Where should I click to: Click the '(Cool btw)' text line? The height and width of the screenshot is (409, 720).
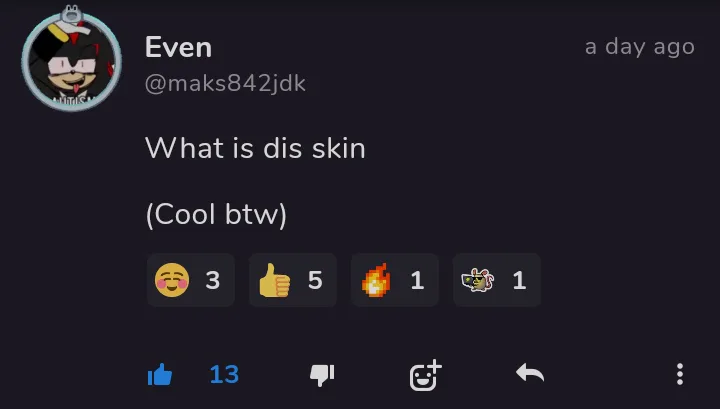[x=216, y=214]
